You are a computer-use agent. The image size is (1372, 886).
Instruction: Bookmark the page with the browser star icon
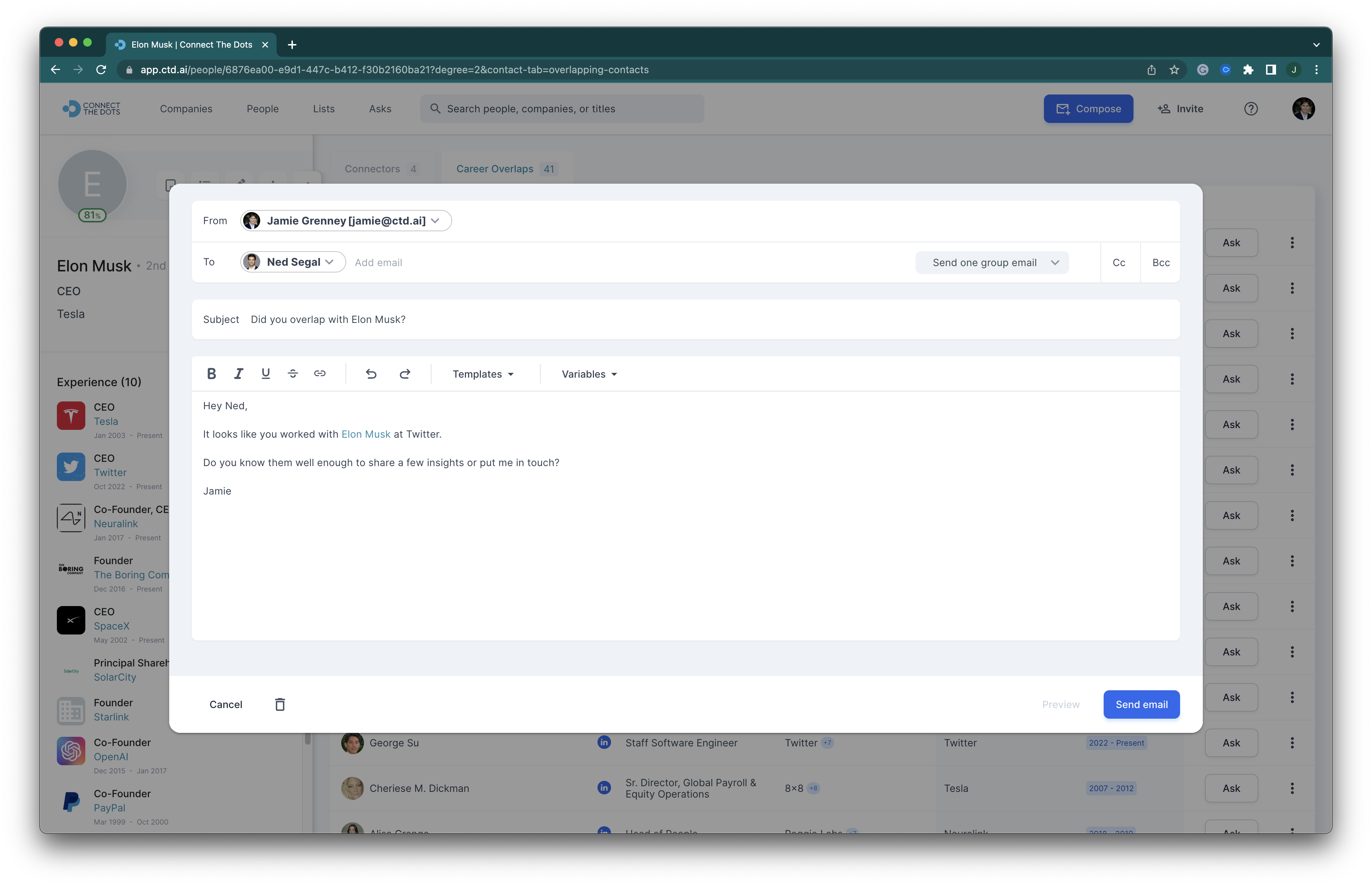tap(1175, 70)
